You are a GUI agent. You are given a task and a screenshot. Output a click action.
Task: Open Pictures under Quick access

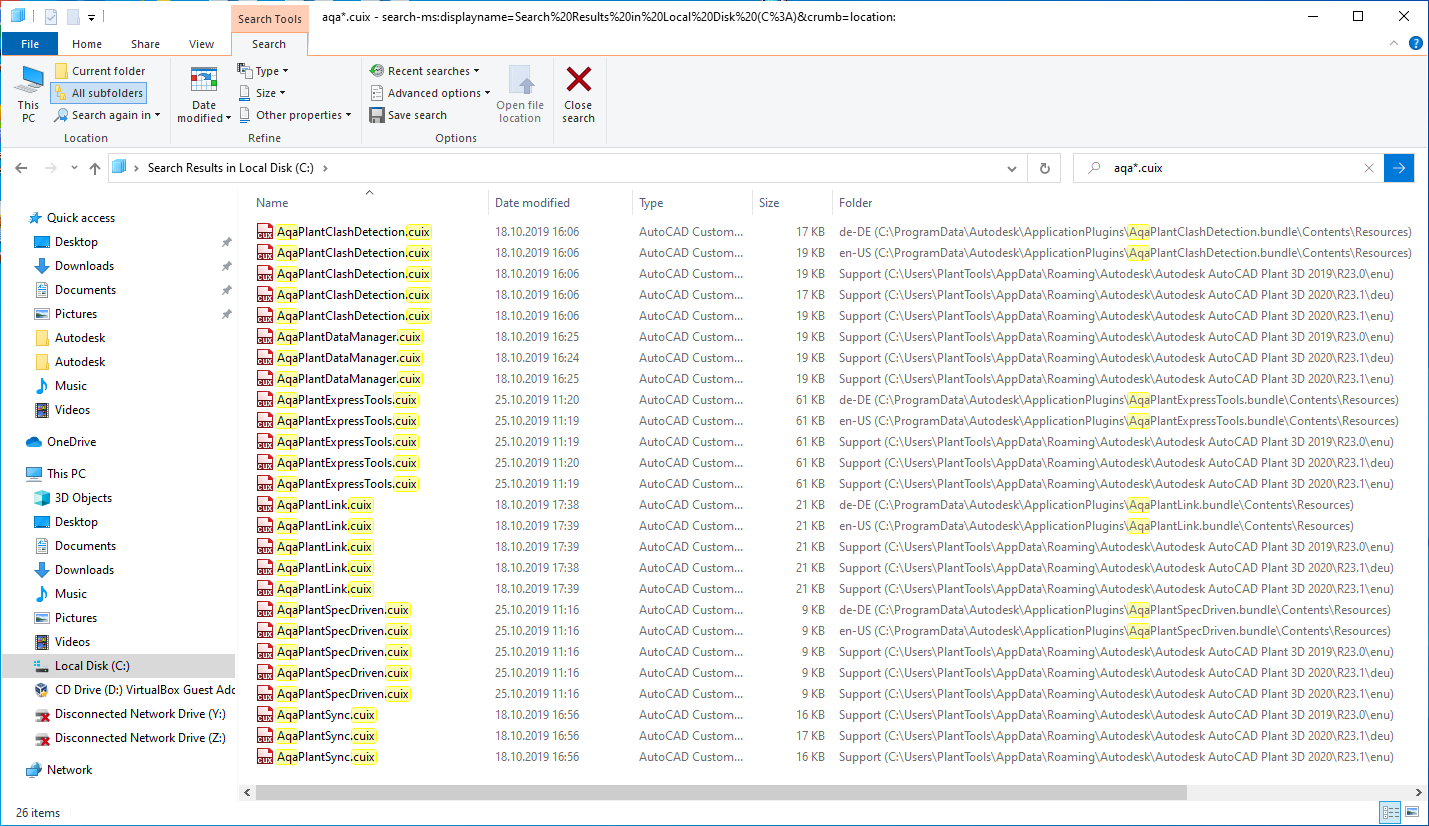click(76, 314)
